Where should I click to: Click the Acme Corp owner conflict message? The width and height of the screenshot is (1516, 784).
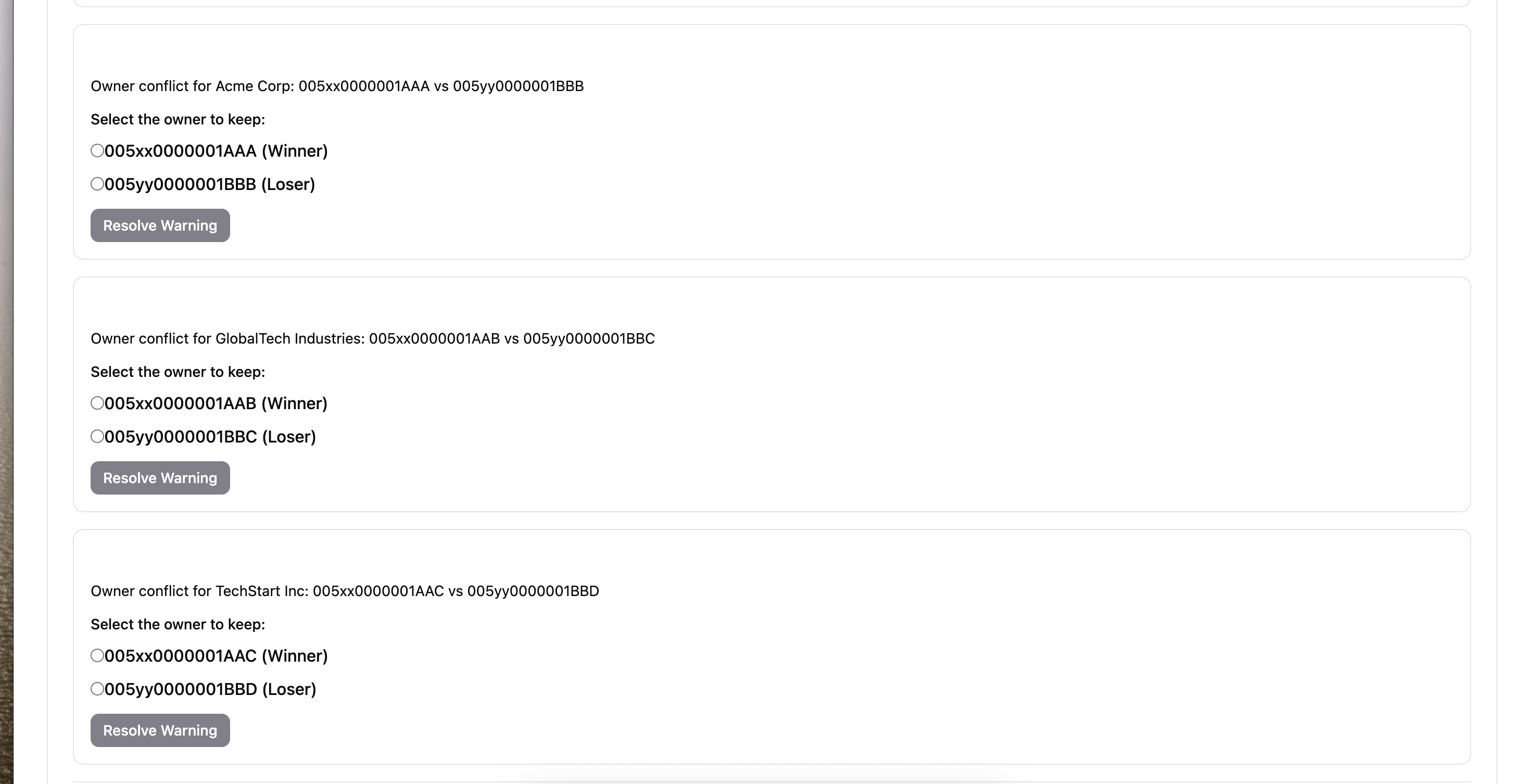click(337, 86)
